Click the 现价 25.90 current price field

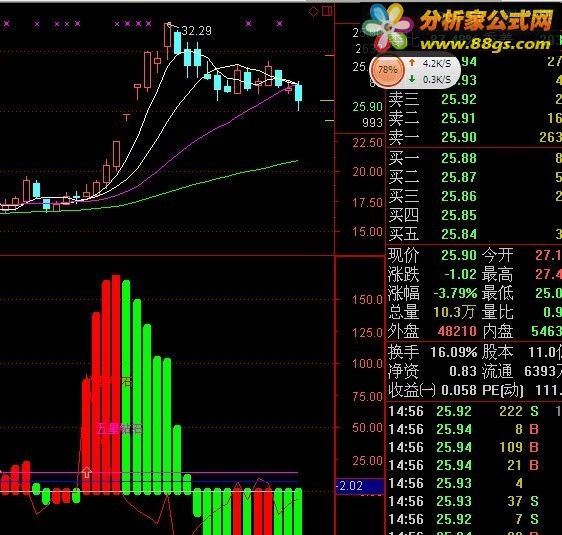pos(432,255)
